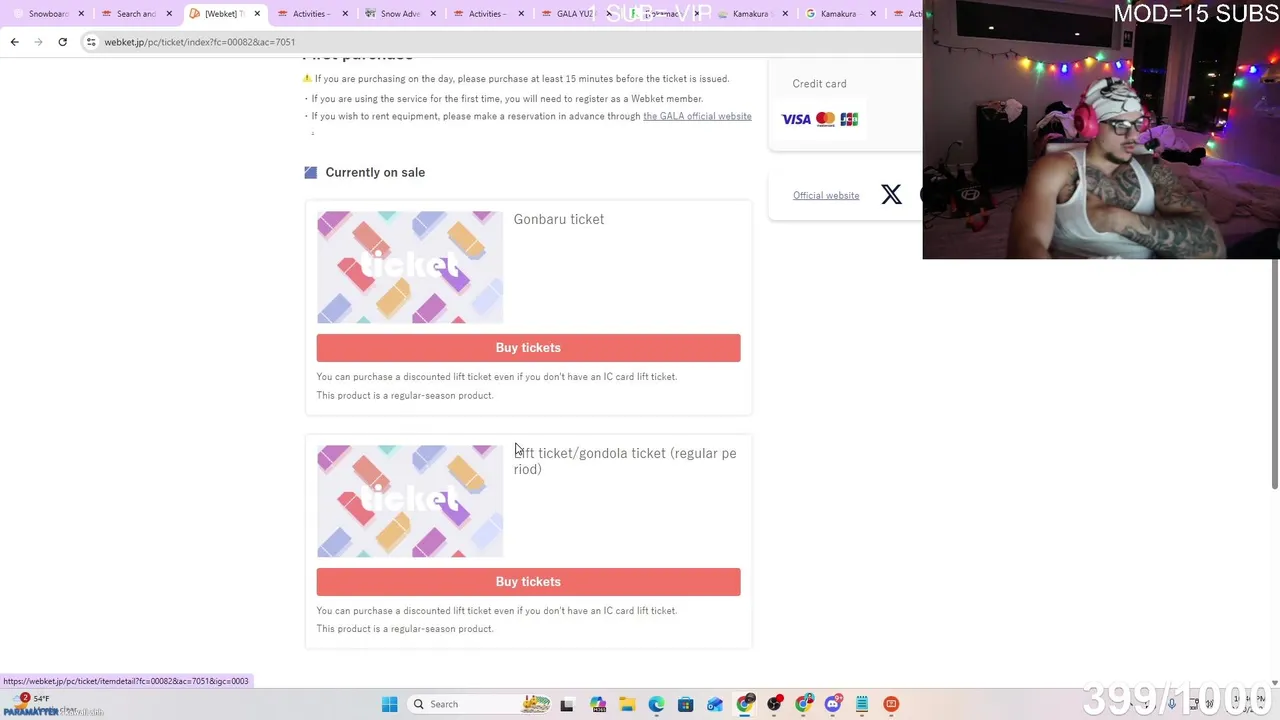
Task: Open the Windows Start menu
Action: (389, 704)
